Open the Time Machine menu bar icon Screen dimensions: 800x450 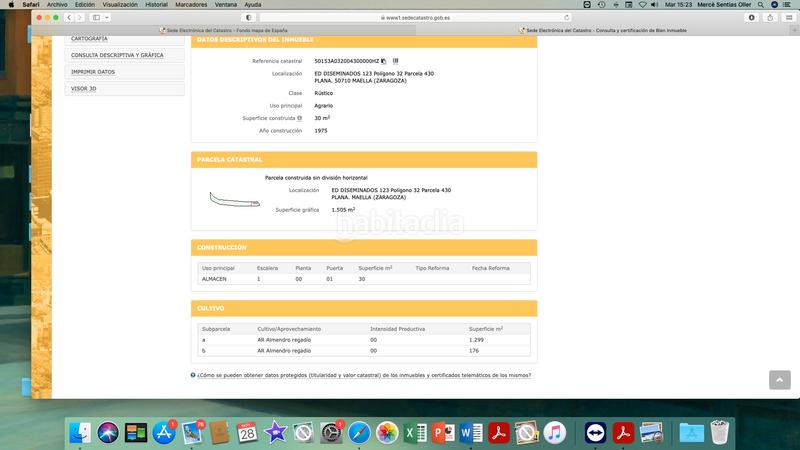click(602, 5)
